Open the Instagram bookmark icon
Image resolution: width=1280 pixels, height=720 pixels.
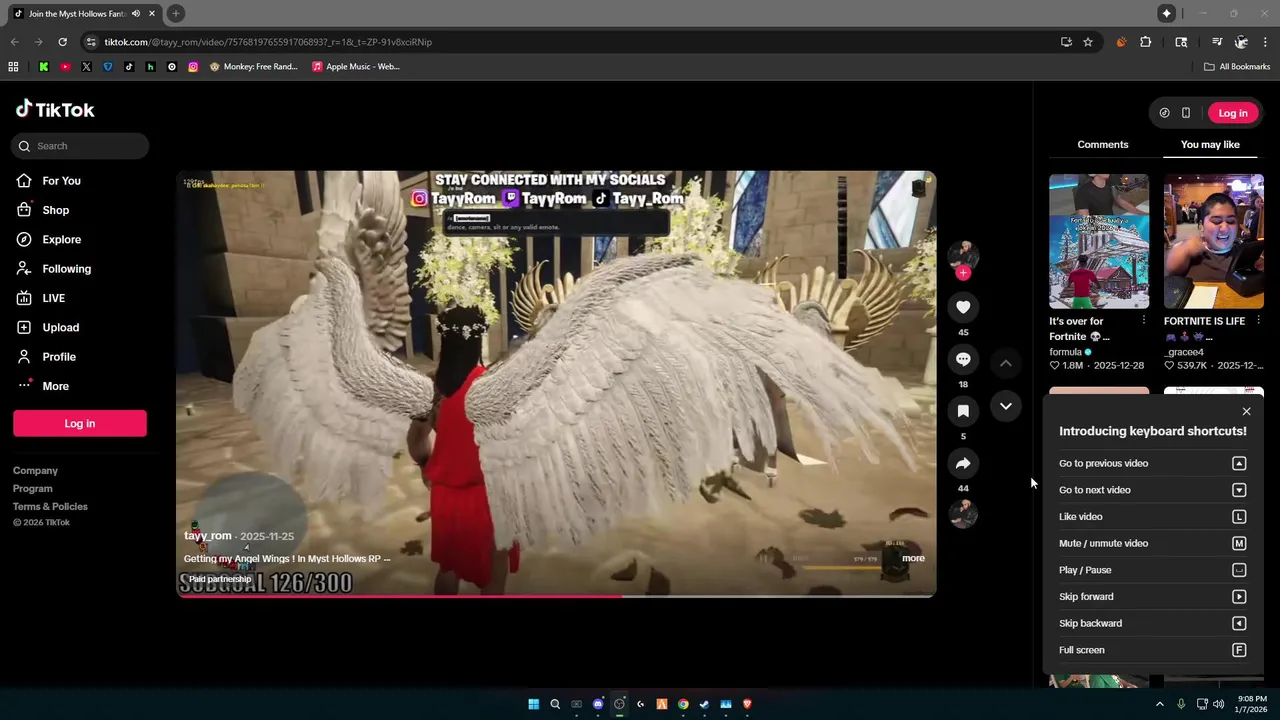tap(193, 67)
